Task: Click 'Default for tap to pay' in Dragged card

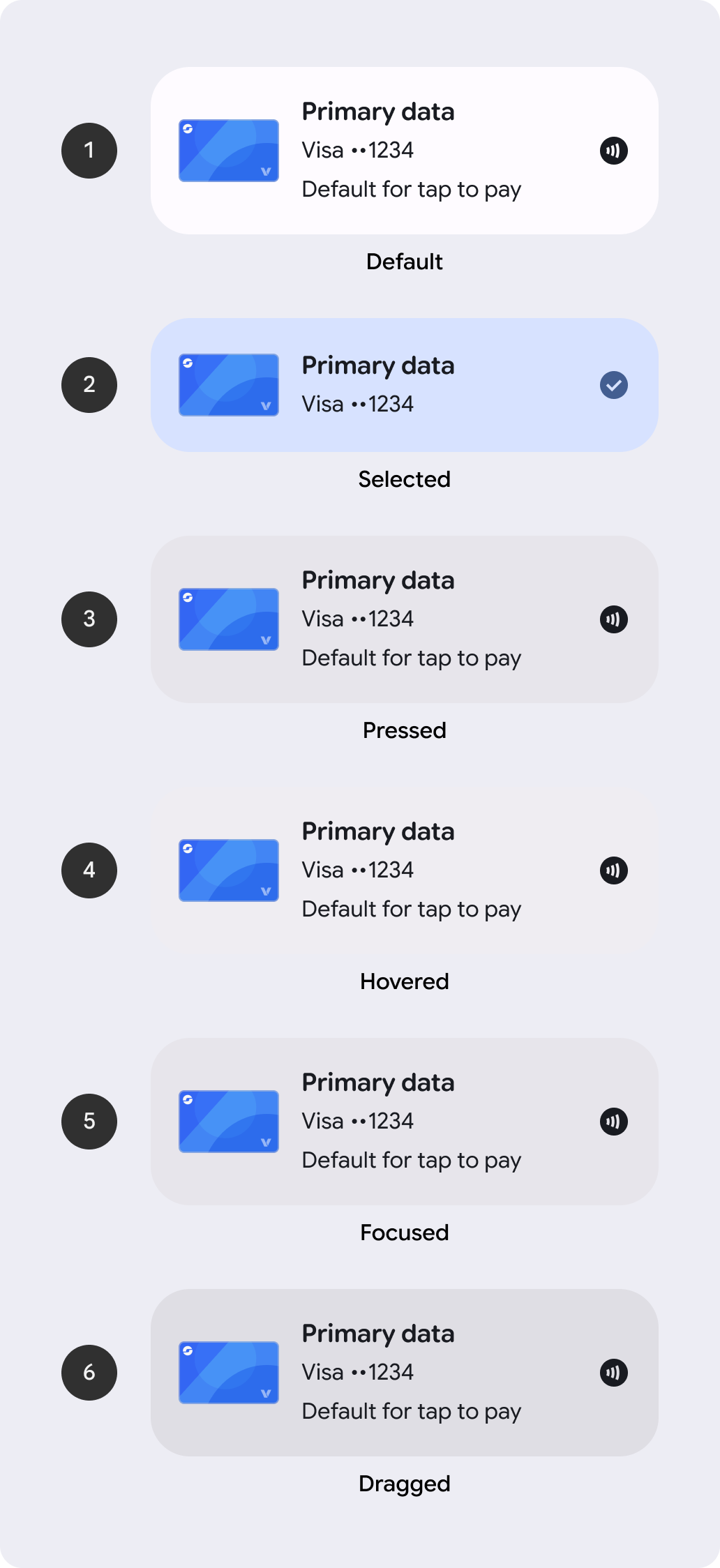Action: [x=412, y=1412]
